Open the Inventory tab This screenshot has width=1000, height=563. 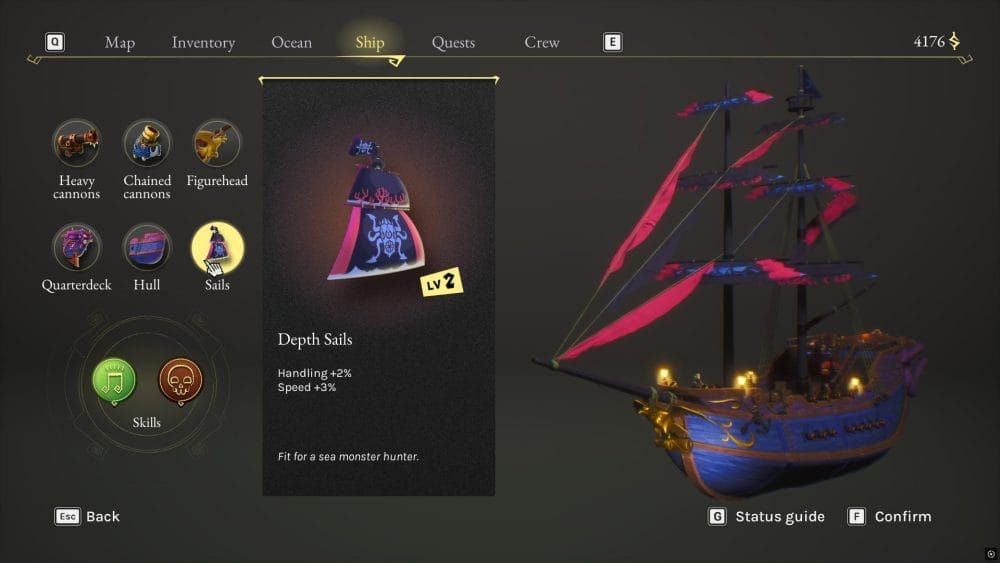point(203,43)
